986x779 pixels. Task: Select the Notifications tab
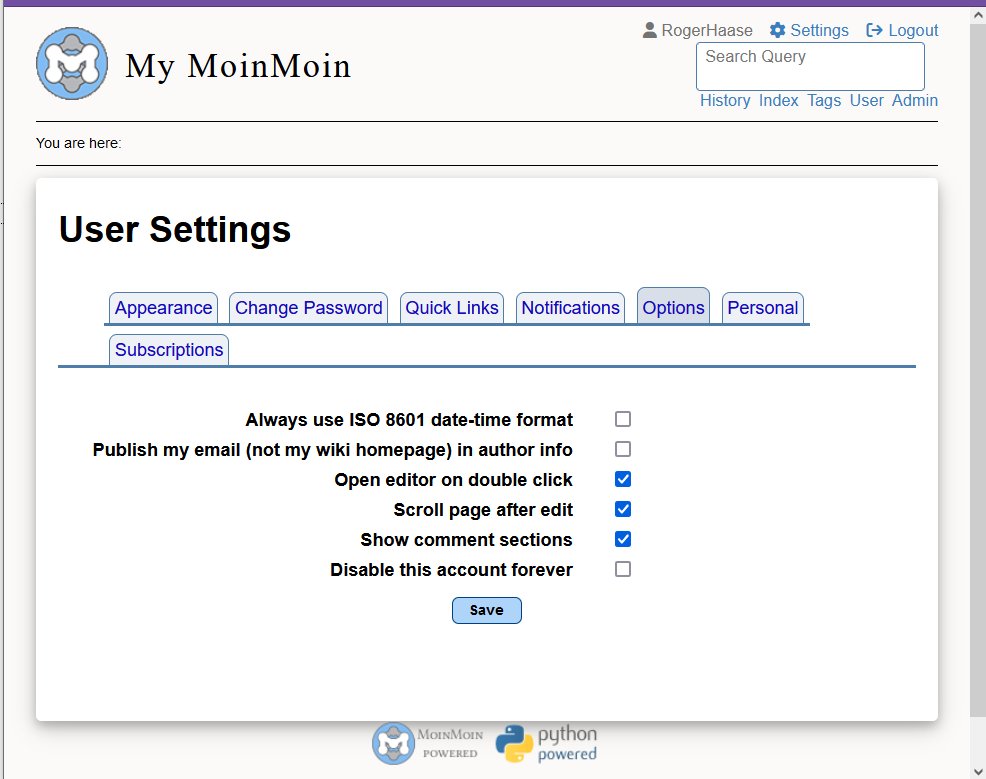point(570,308)
